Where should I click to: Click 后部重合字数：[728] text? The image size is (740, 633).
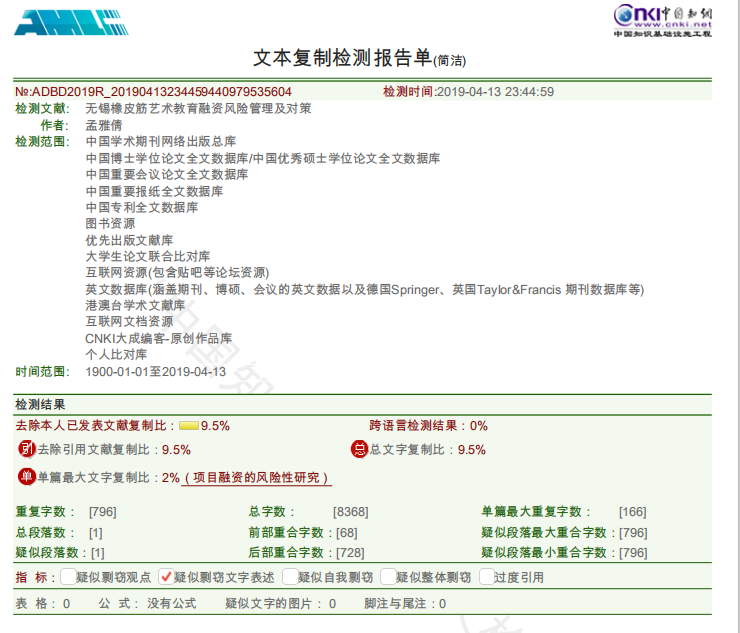pyautogui.click(x=306, y=552)
